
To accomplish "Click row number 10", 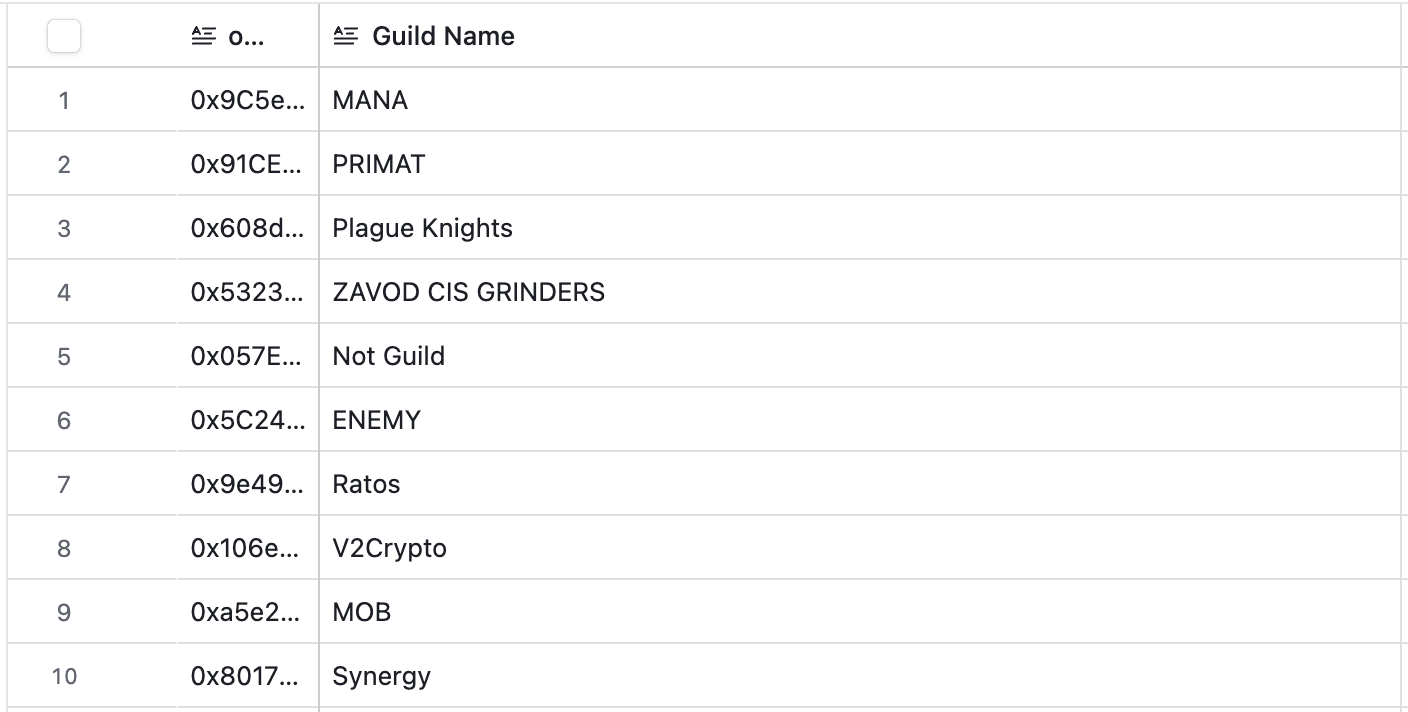I will pos(64,676).
